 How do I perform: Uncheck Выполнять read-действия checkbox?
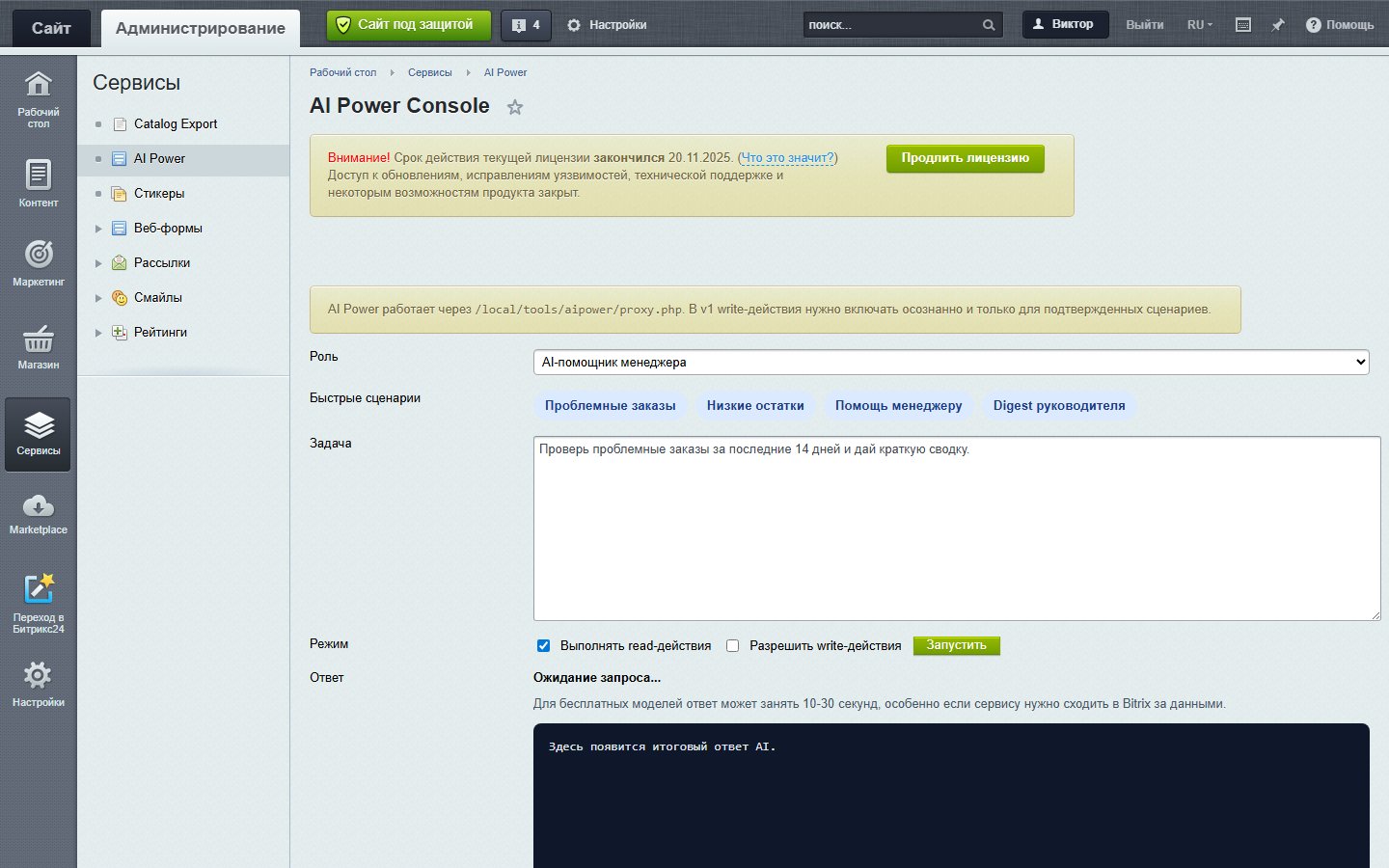[x=543, y=646]
